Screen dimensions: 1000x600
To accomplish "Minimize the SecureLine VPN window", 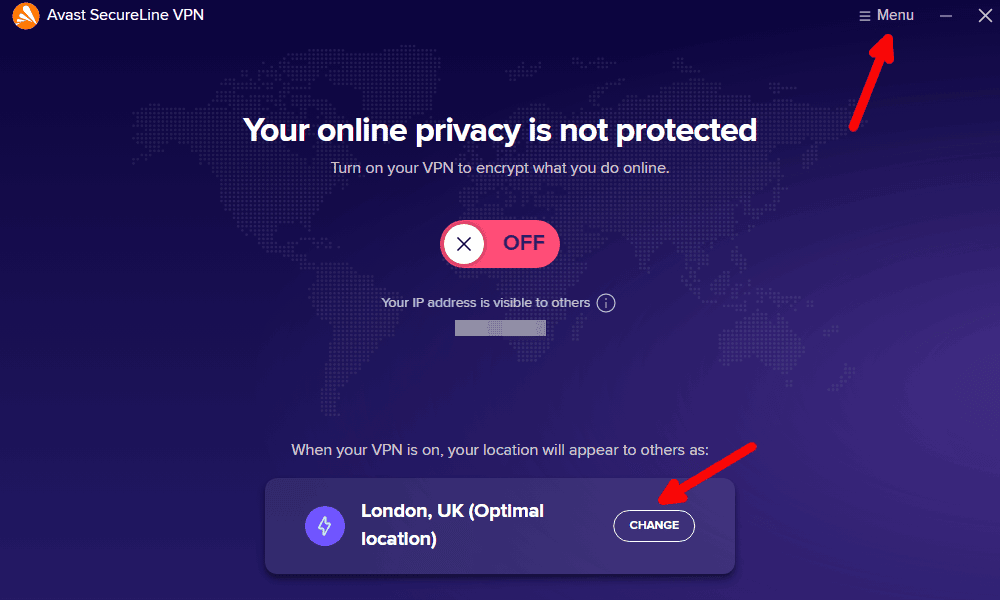I will click(946, 16).
